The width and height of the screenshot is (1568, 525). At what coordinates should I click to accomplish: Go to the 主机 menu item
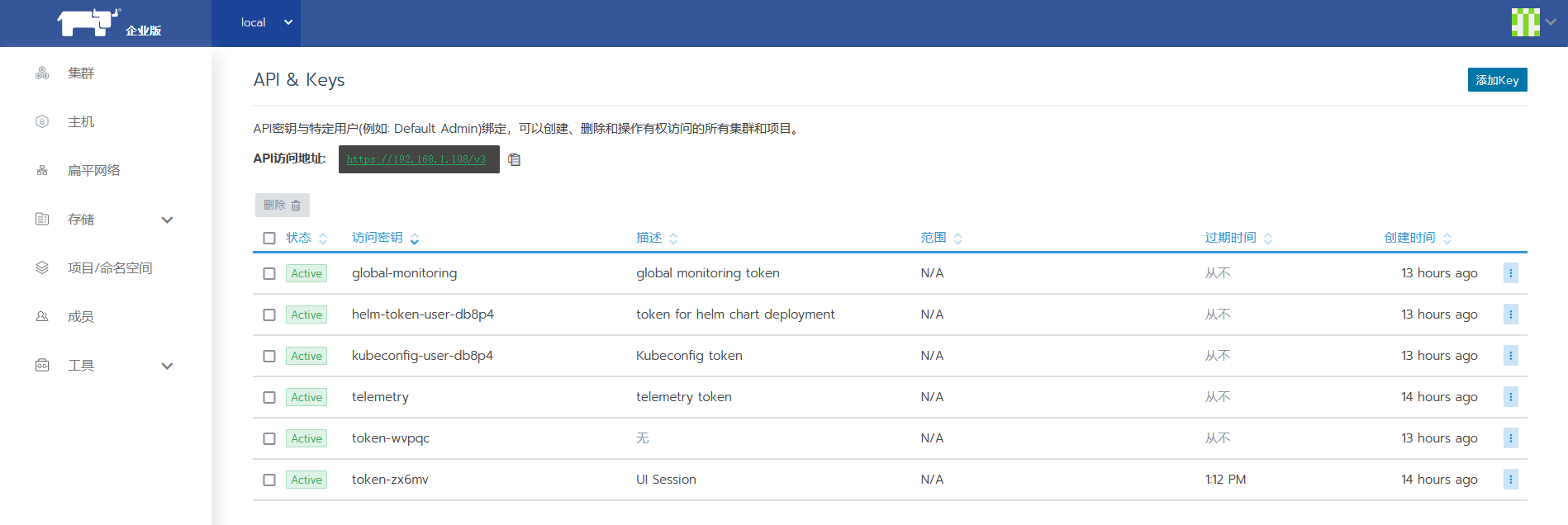point(81,121)
